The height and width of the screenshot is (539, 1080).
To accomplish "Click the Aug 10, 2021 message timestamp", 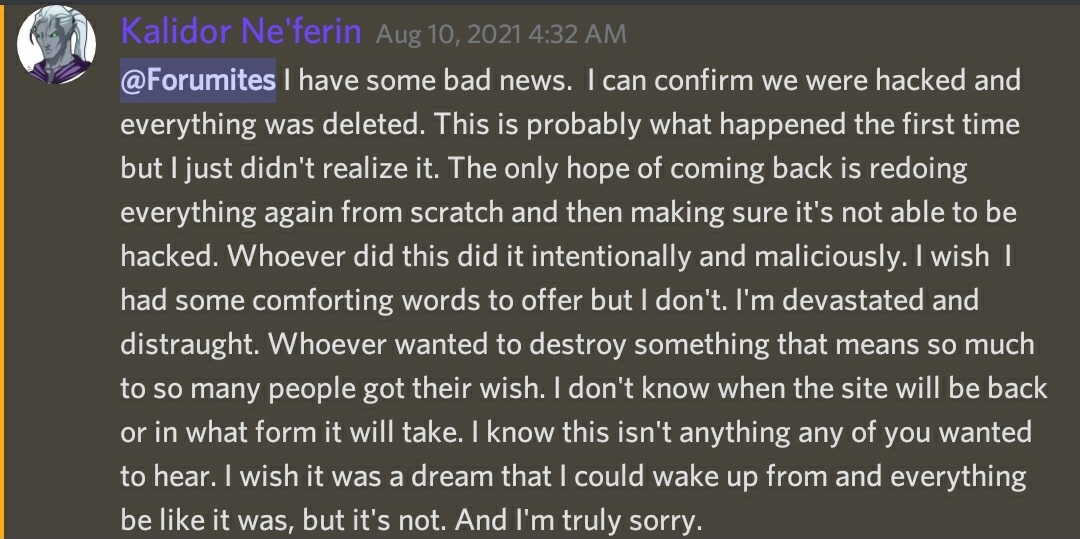I will (501, 34).
